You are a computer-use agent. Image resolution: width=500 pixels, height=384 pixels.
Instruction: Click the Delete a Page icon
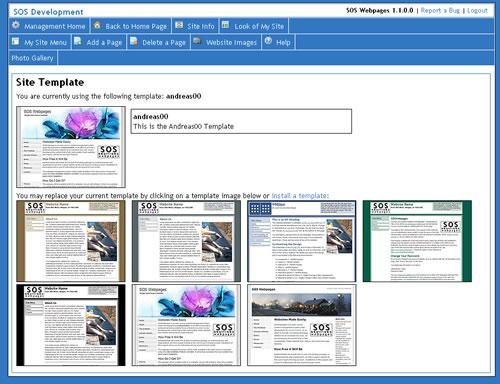tap(133, 41)
